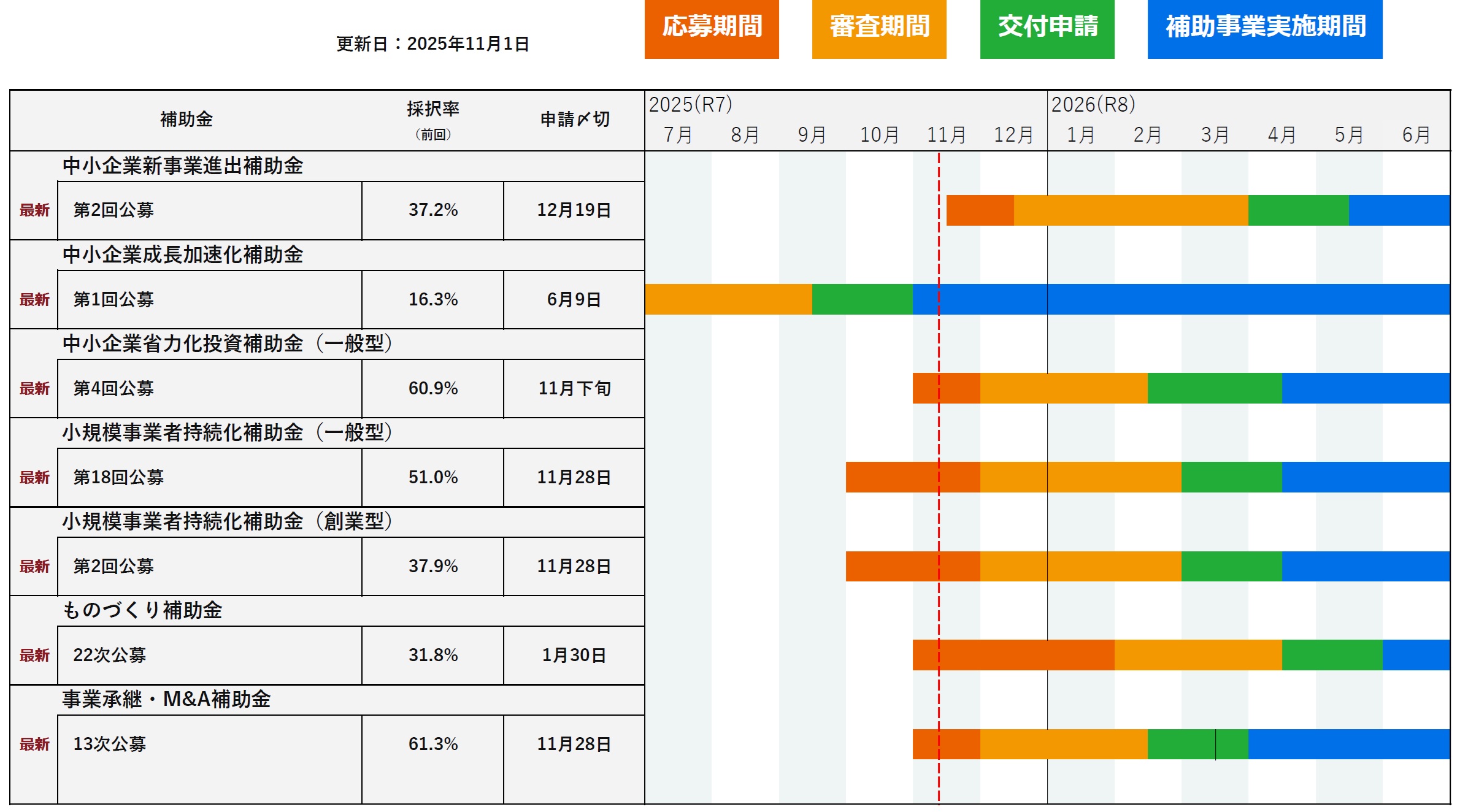Select the 中小企業新事業進出補助金 heading
Image resolution: width=1460 pixels, height=812 pixels.
click(x=183, y=166)
